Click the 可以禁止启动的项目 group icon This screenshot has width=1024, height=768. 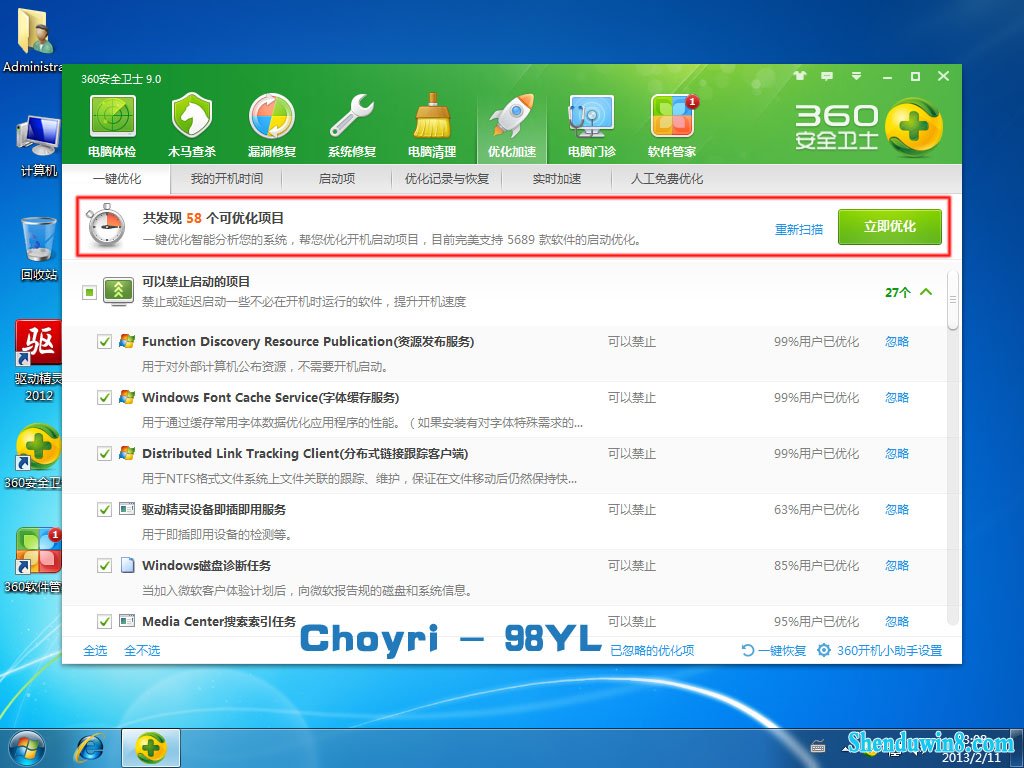click(x=118, y=291)
